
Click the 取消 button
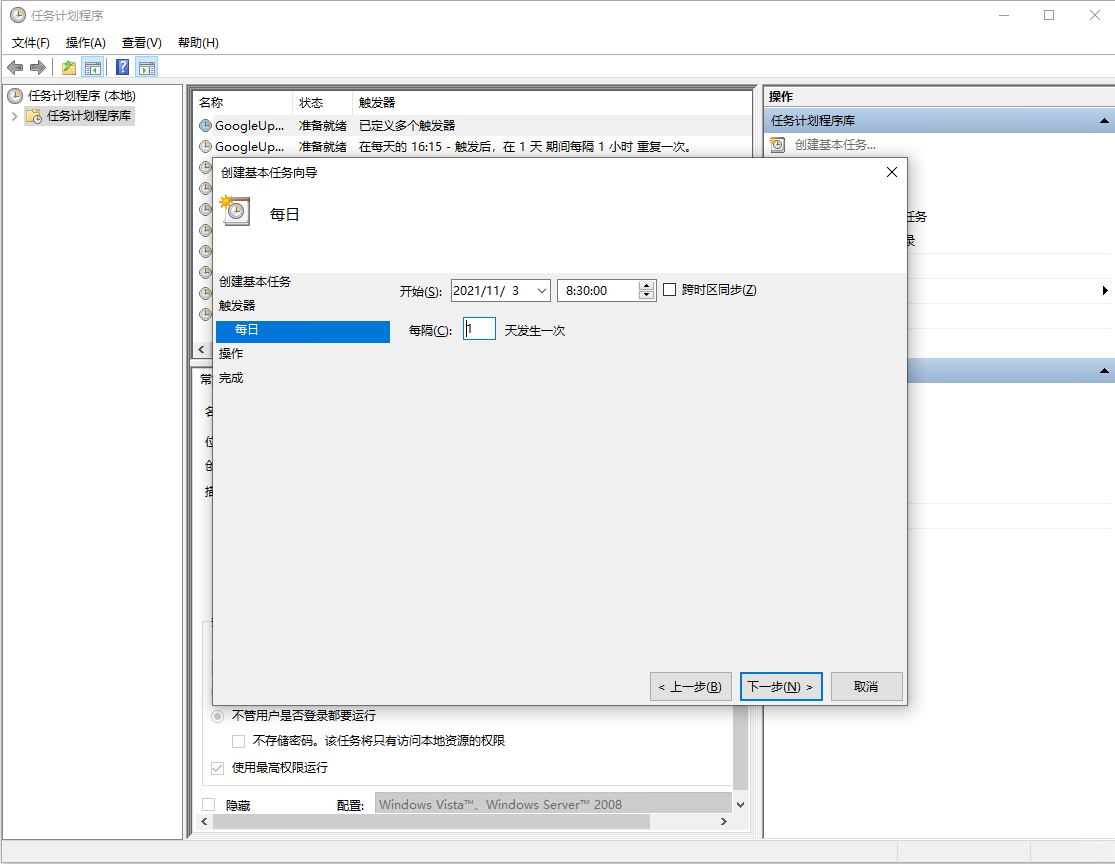[x=866, y=687]
